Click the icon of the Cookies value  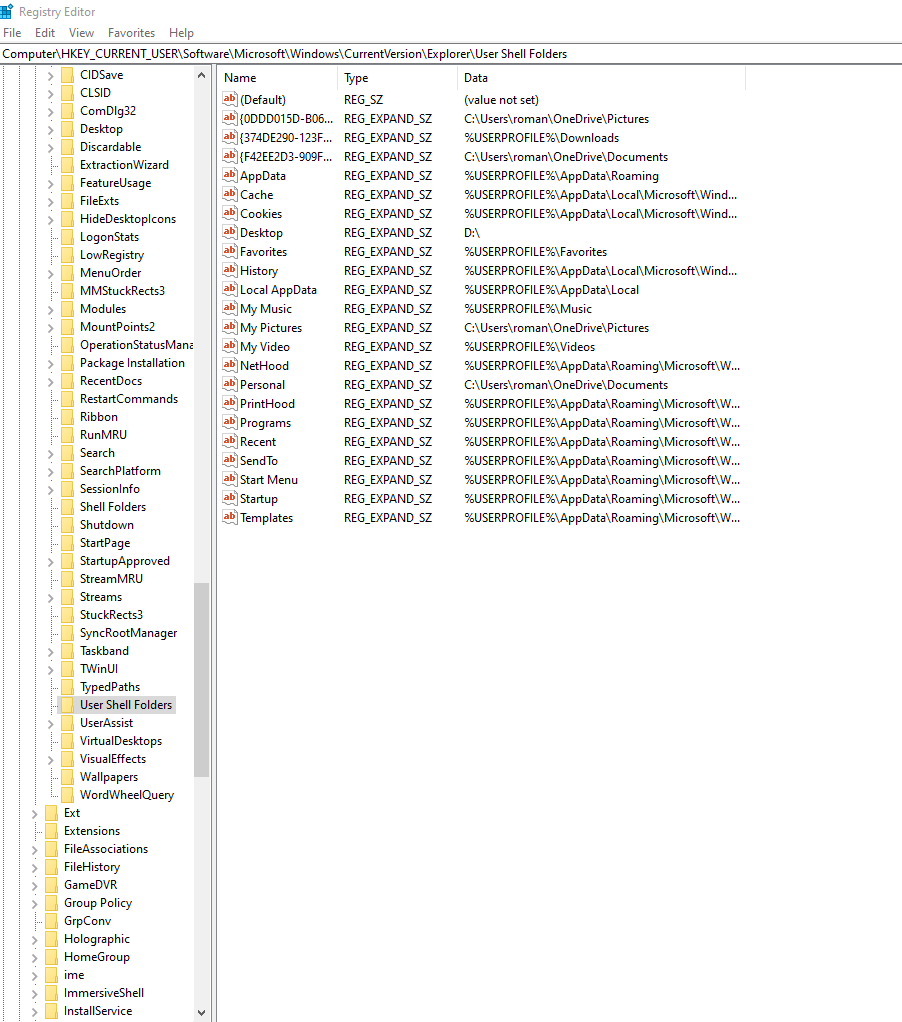pyautogui.click(x=229, y=213)
